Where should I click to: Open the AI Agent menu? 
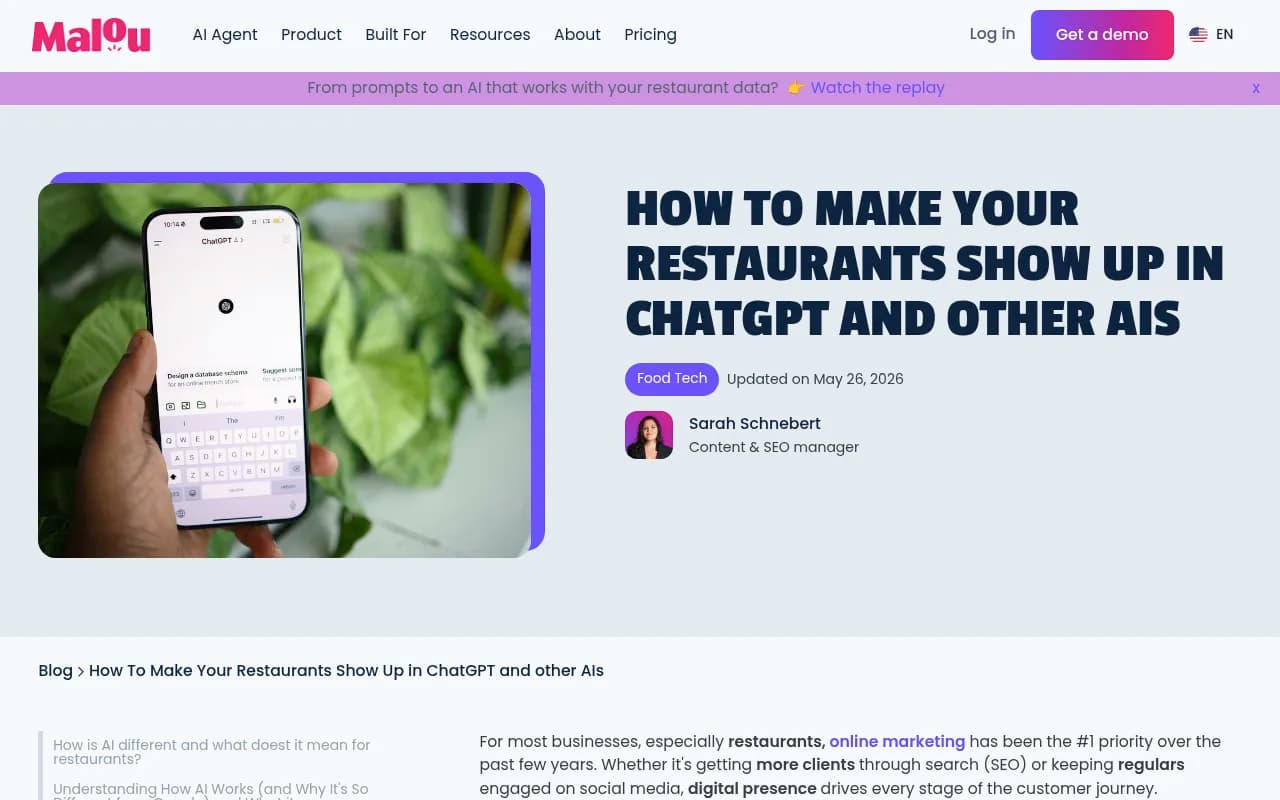pyautogui.click(x=225, y=35)
